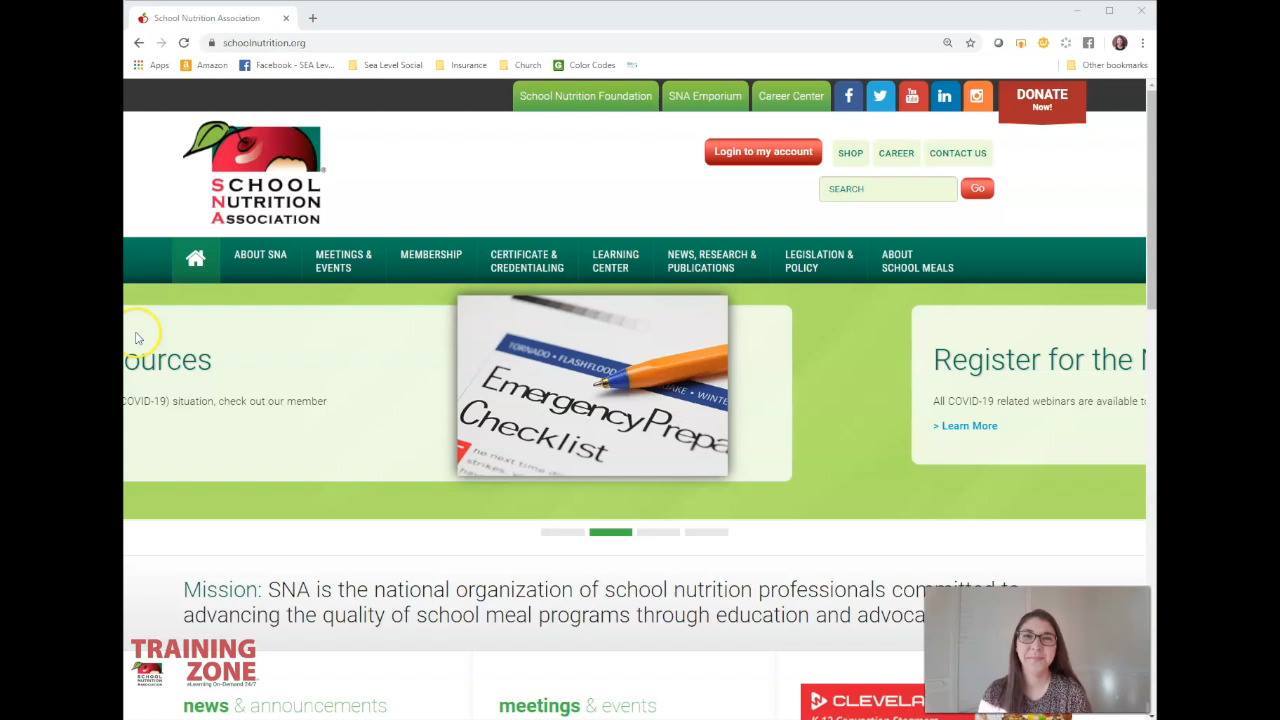Expand the Church bookmark folder
The height and width of the screenshot is (720, 1280).
click(520, 65)
